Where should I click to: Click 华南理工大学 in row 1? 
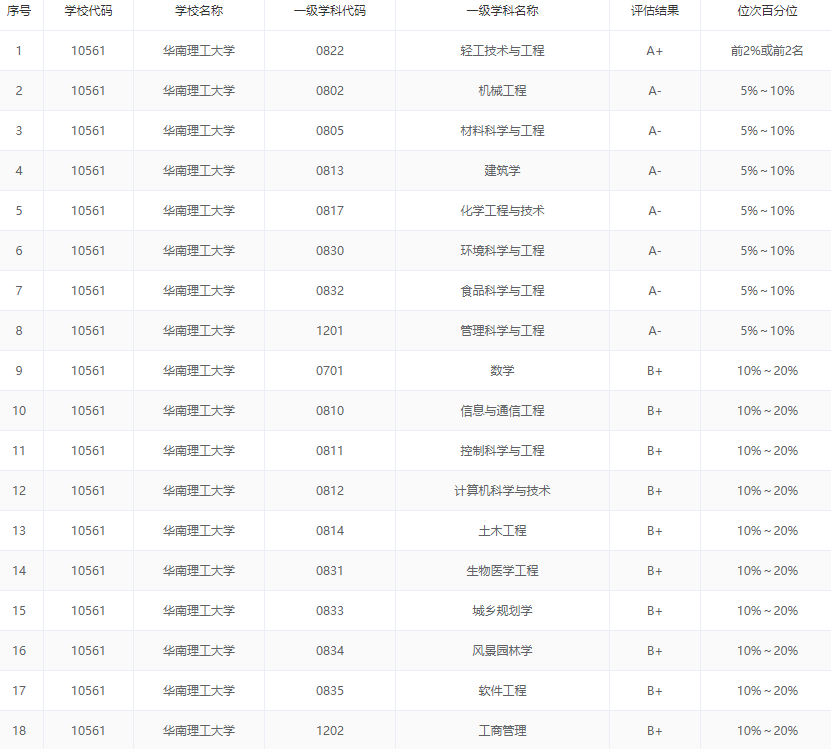(199, 50)
